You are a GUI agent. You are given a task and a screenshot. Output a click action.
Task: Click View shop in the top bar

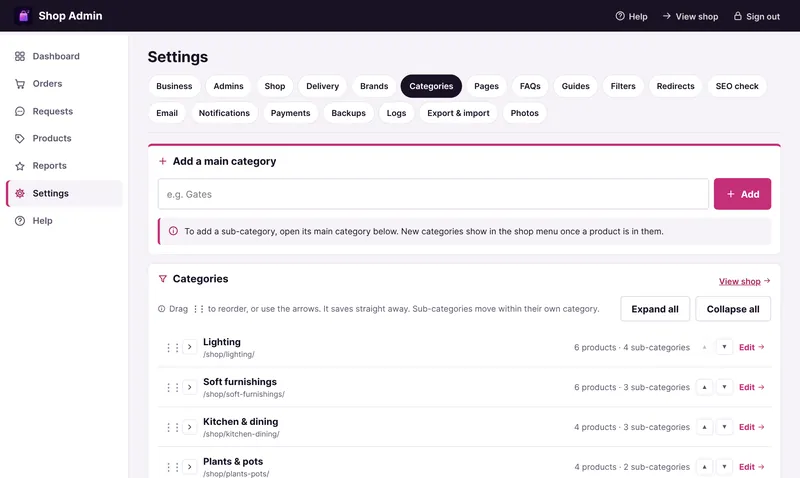[x=690, y=16]
